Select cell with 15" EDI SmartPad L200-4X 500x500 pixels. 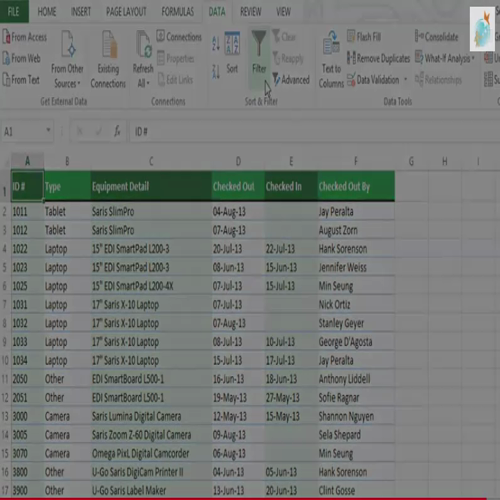151,286
